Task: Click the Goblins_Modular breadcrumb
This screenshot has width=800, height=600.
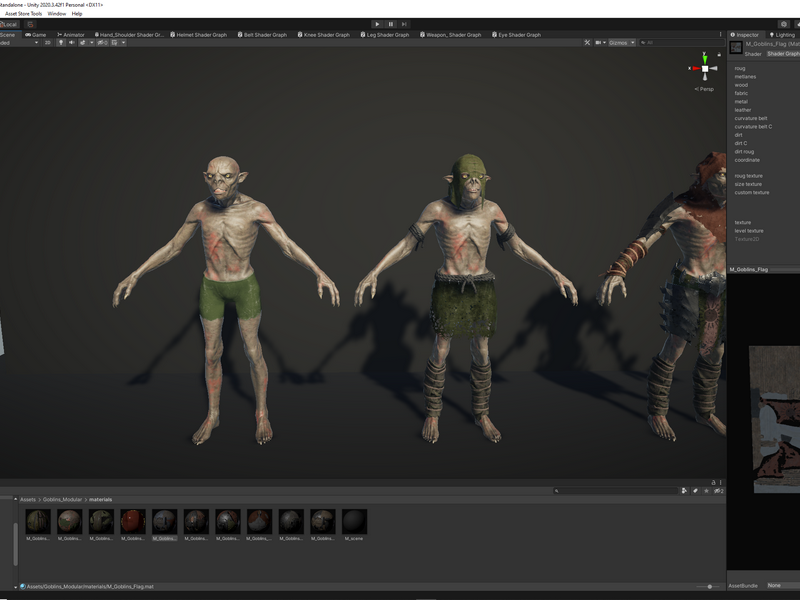Action: point(62,499)
